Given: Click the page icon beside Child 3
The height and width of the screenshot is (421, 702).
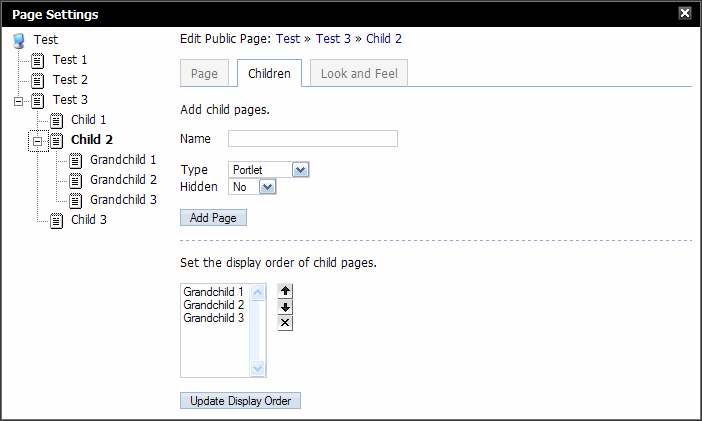Looking at the screenshot, I should coord(57,220).
